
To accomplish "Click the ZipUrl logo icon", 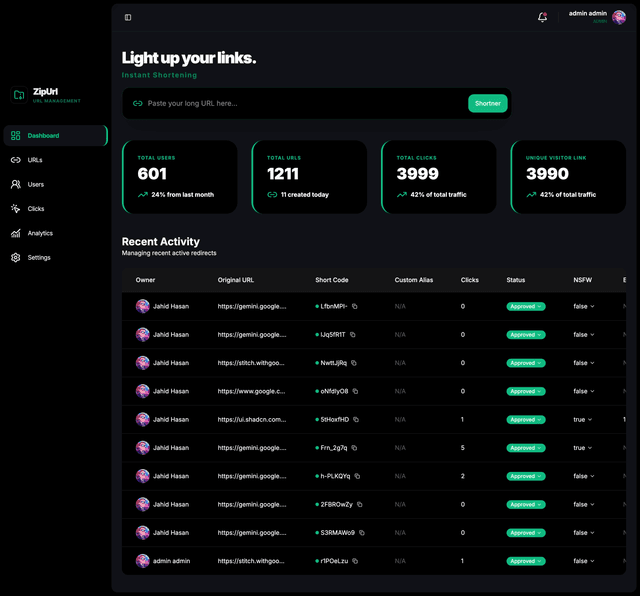I will (19, 95).
